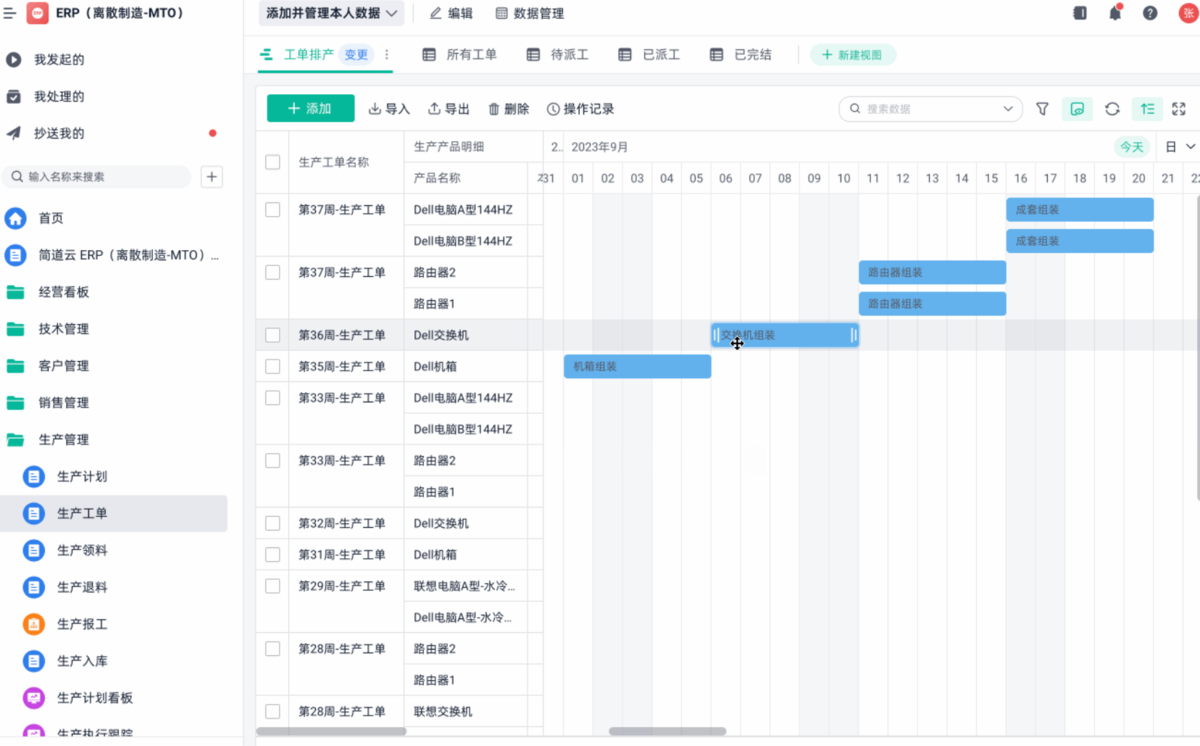Check 联想交换机 row of 第28周 work order

273,711
